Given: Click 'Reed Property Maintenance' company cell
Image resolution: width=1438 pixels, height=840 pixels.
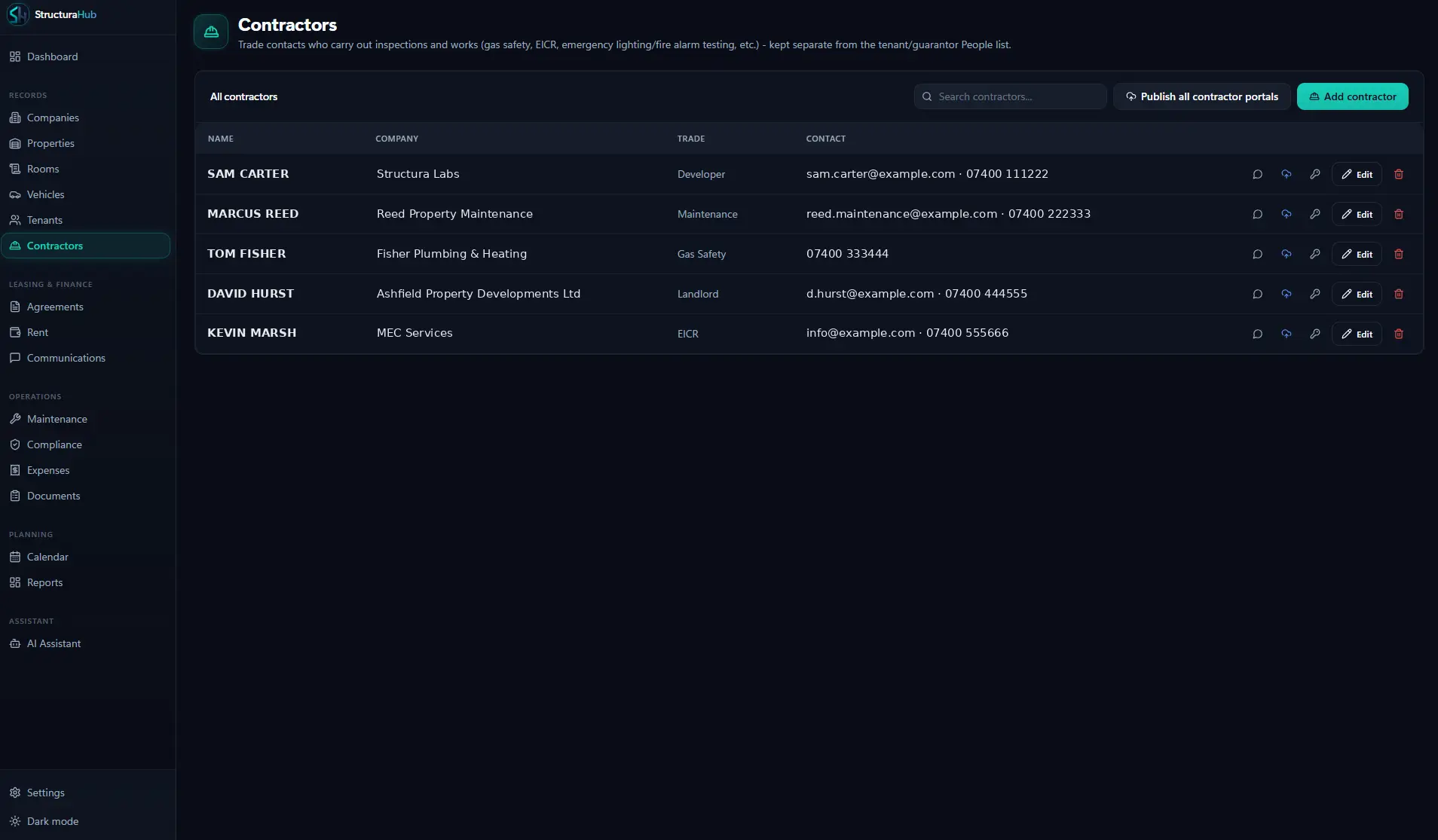Looking at the screenshot, I should point(454,214).
